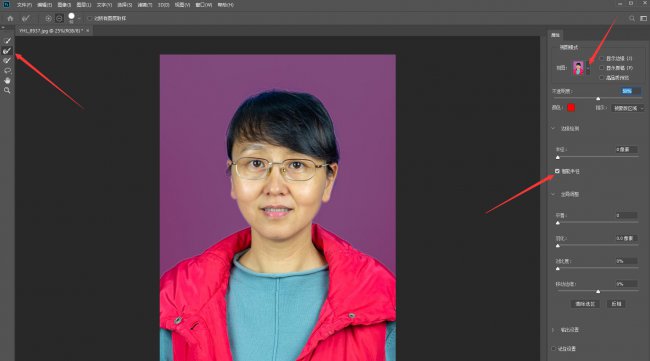Enable the Show Edge (J) checkbox

601,58
